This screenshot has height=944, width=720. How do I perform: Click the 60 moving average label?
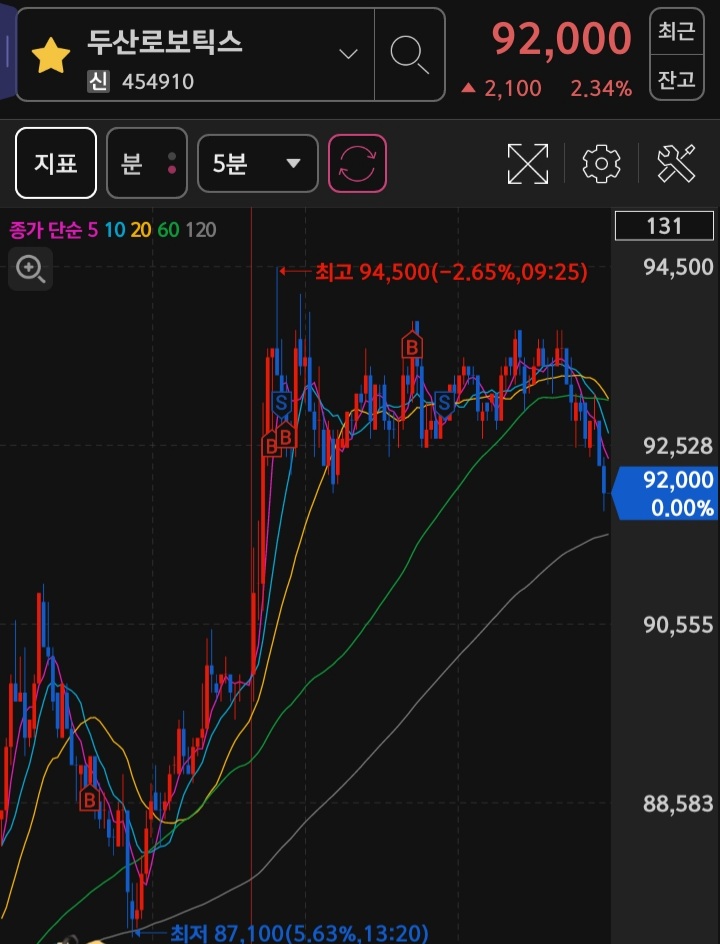coord(169,229)
